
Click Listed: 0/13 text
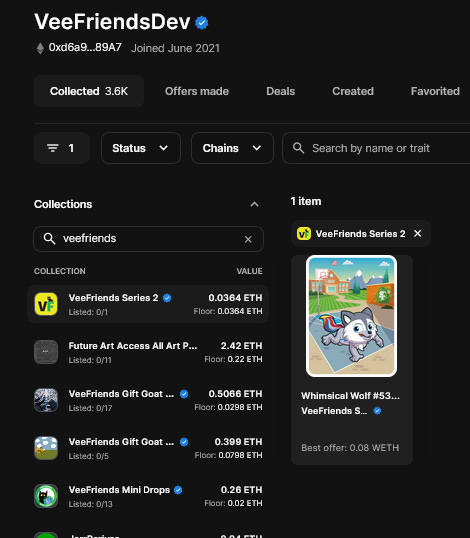(x=91, y=504)
